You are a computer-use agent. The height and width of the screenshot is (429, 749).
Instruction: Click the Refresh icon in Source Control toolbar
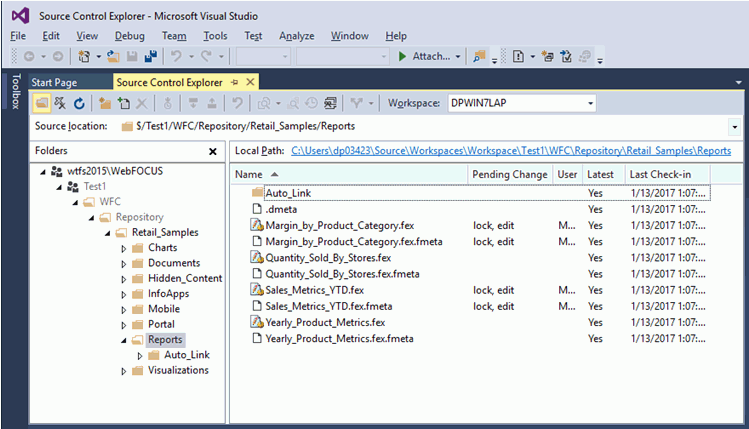(x=79, y=103)
